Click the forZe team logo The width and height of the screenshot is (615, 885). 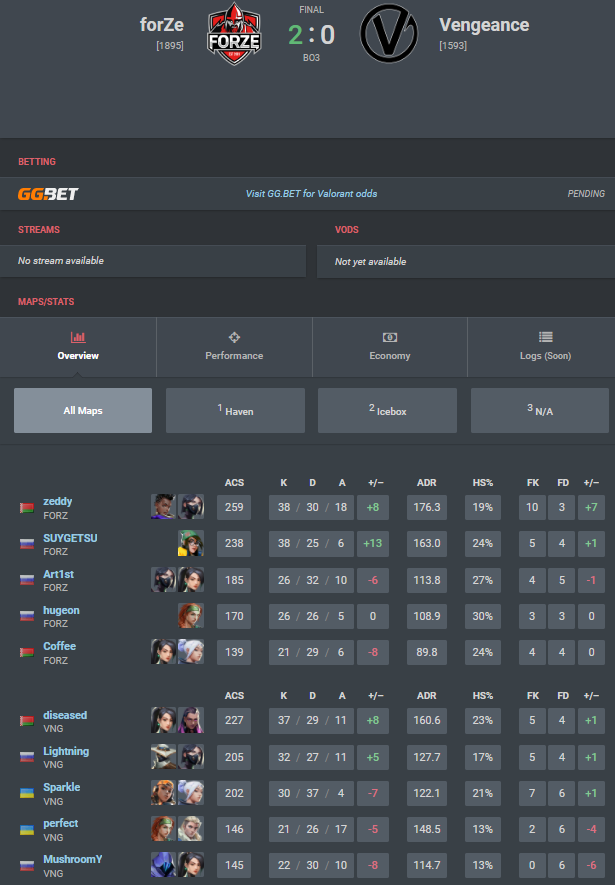[234, 34]
